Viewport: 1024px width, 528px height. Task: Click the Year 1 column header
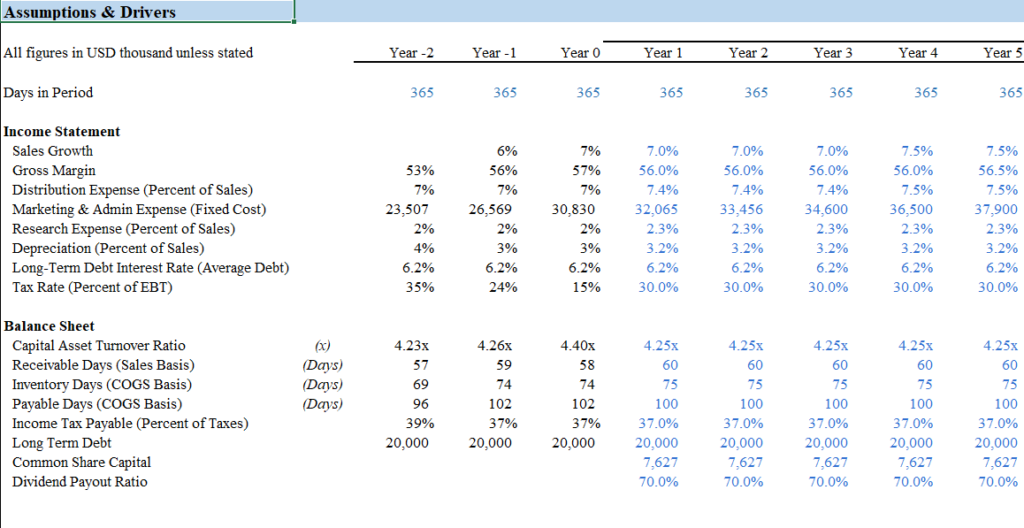pyautogui.click(x=664, y=52)
